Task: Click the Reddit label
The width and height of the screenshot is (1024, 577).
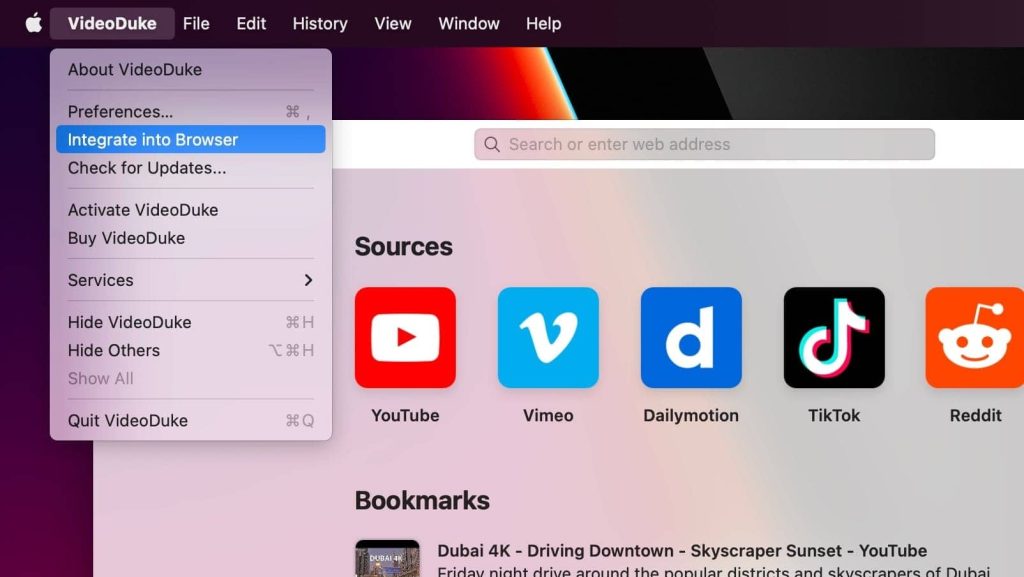Action: coord(975,415)
